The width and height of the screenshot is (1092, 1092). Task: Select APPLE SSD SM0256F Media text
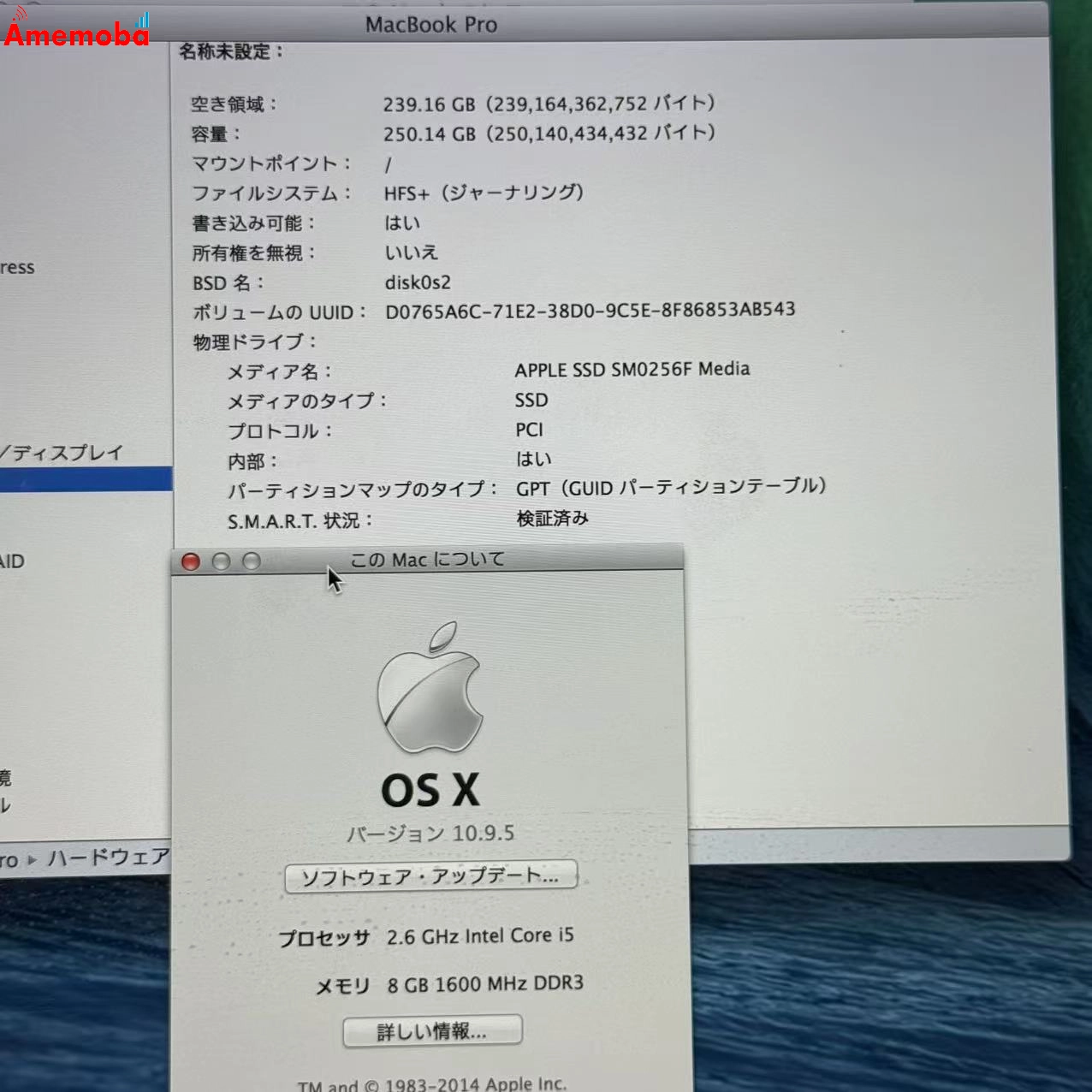[632, 369]
